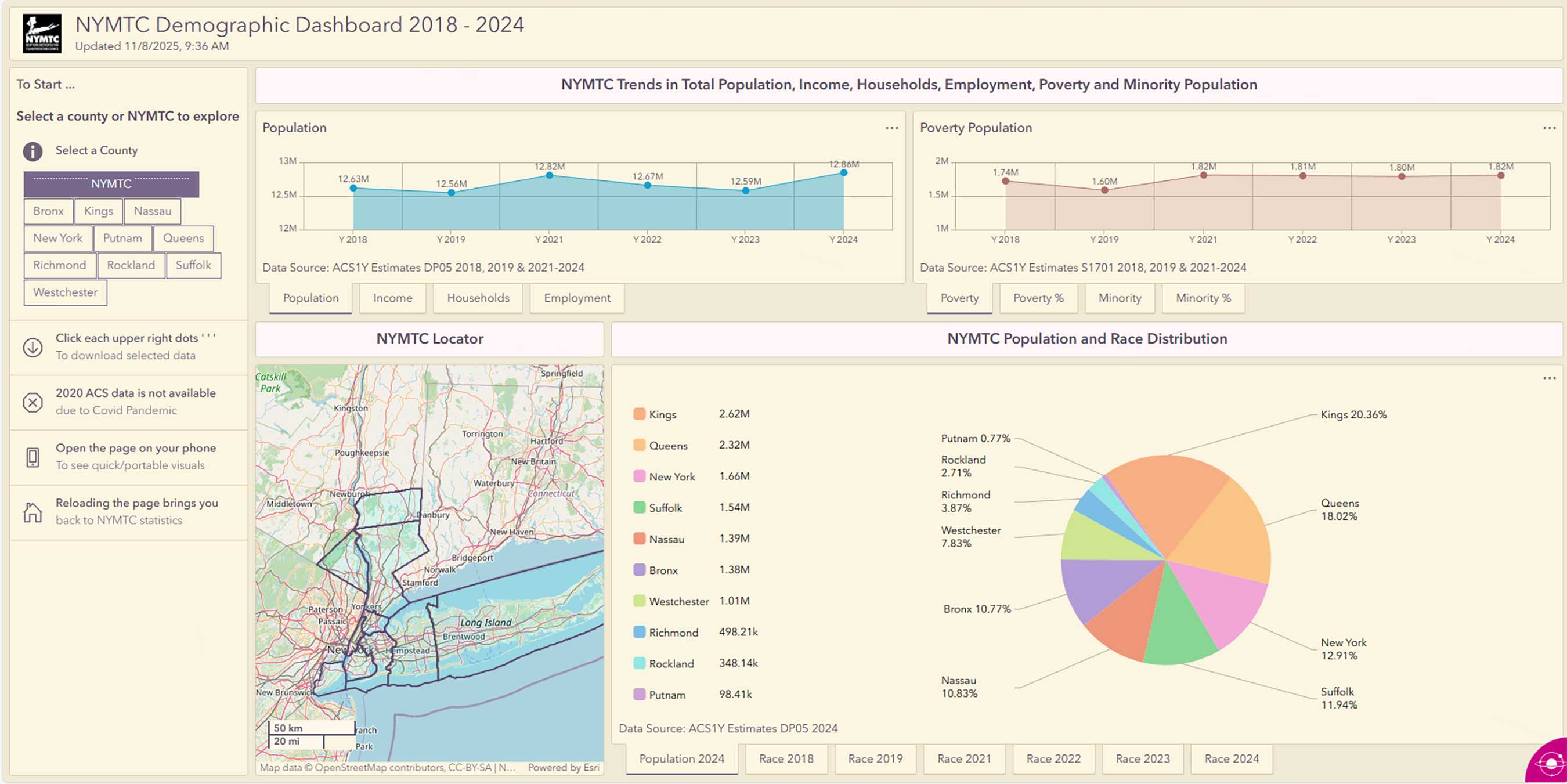Switch to the Income tab

pyautogui.click(x=392, y=298)
